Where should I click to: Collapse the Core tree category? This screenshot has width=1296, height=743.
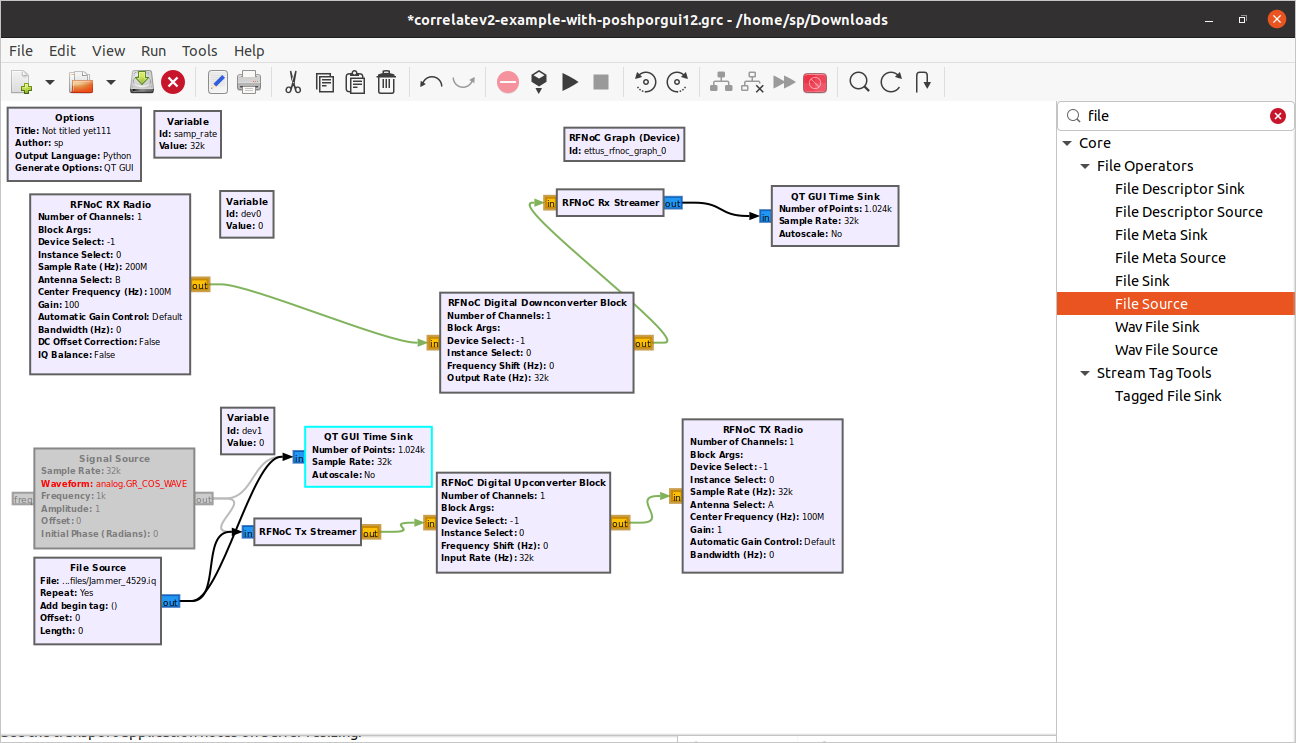1068,143
